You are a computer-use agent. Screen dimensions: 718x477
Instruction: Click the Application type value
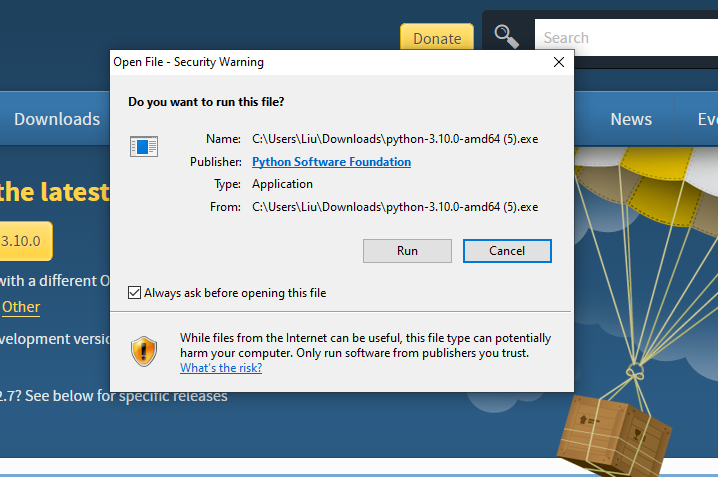click(x=282, y=184)
